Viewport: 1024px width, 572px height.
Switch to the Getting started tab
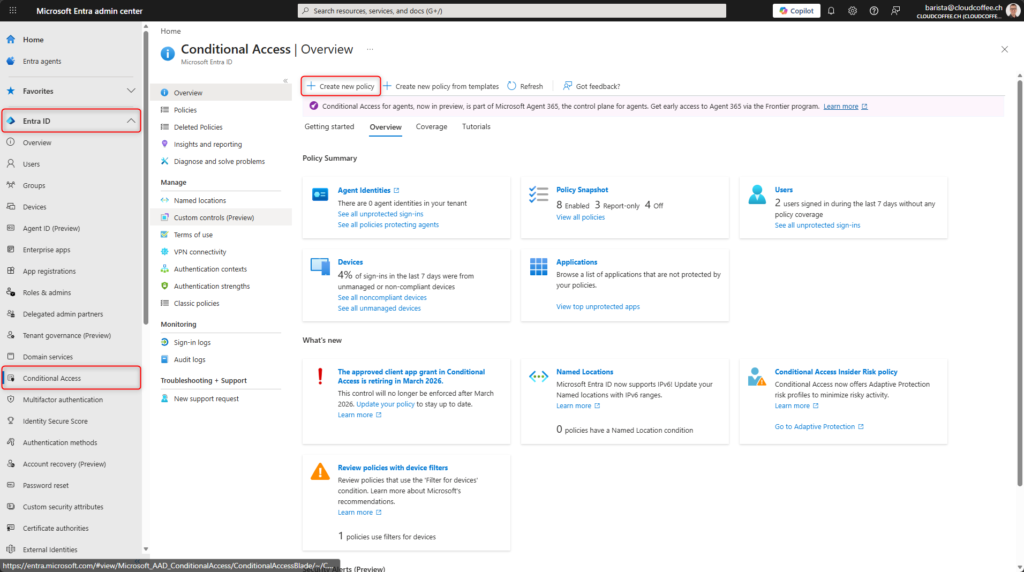click(x=329, y=127)
